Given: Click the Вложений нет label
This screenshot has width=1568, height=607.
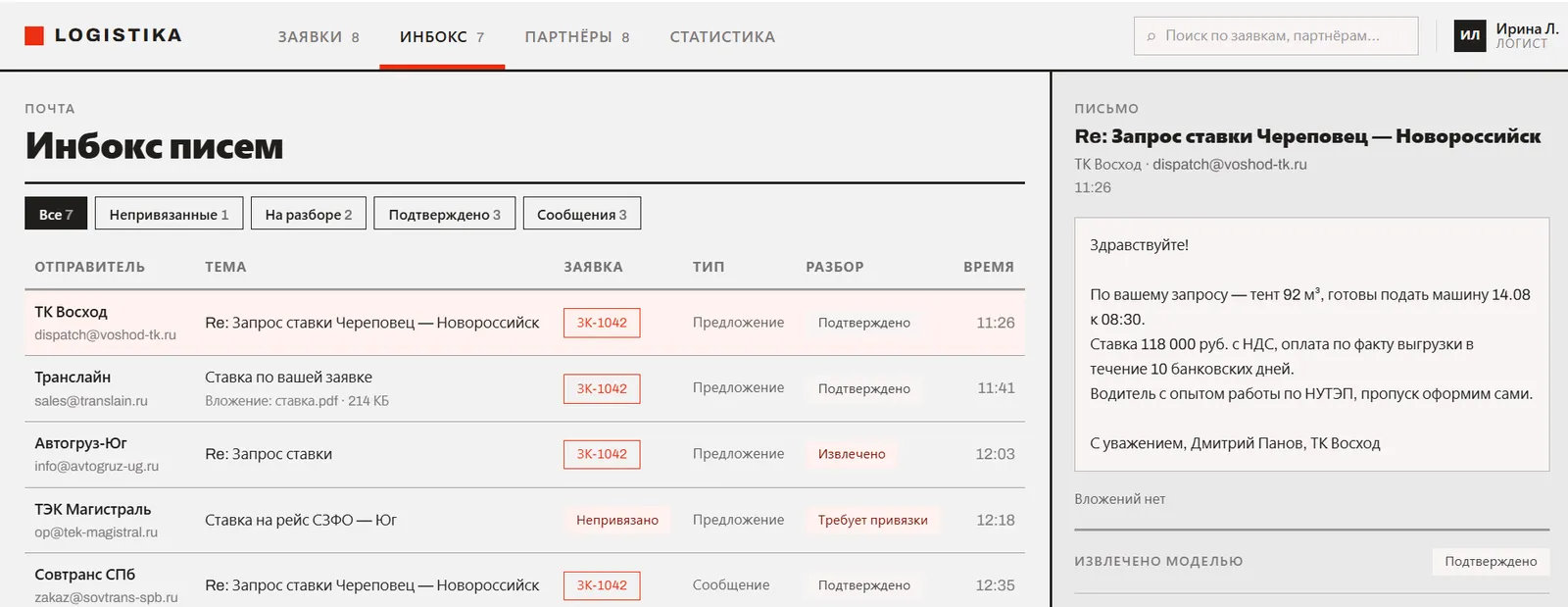Looking at the screenshot, I should coord(1120,499).
